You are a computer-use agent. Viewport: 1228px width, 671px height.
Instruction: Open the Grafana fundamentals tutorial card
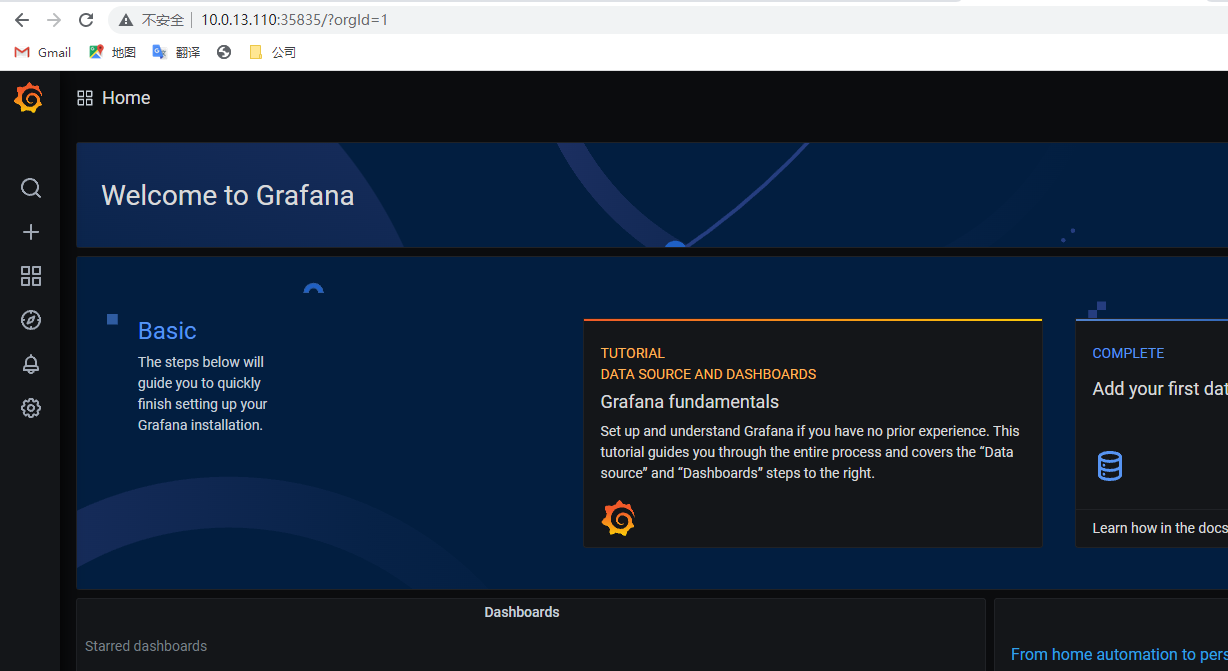[812, 433]
